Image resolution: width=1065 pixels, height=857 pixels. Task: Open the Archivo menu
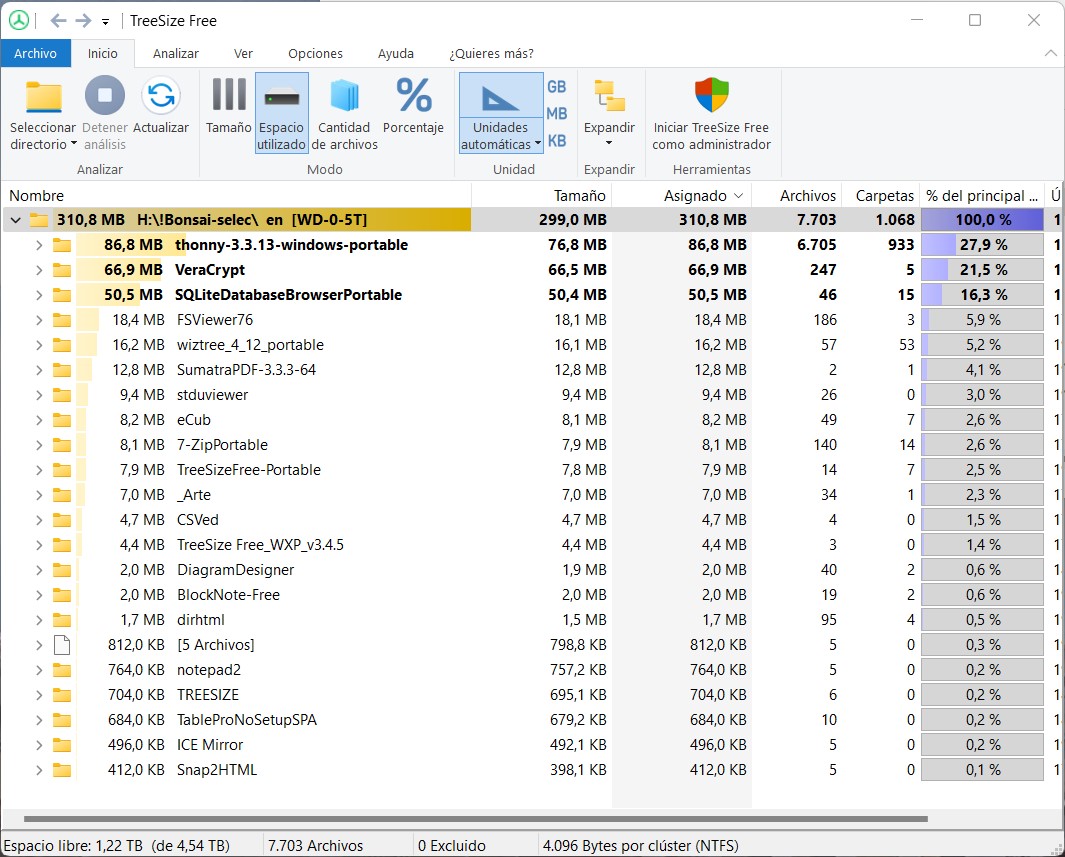pyautogui.click(x=35, y=54)
